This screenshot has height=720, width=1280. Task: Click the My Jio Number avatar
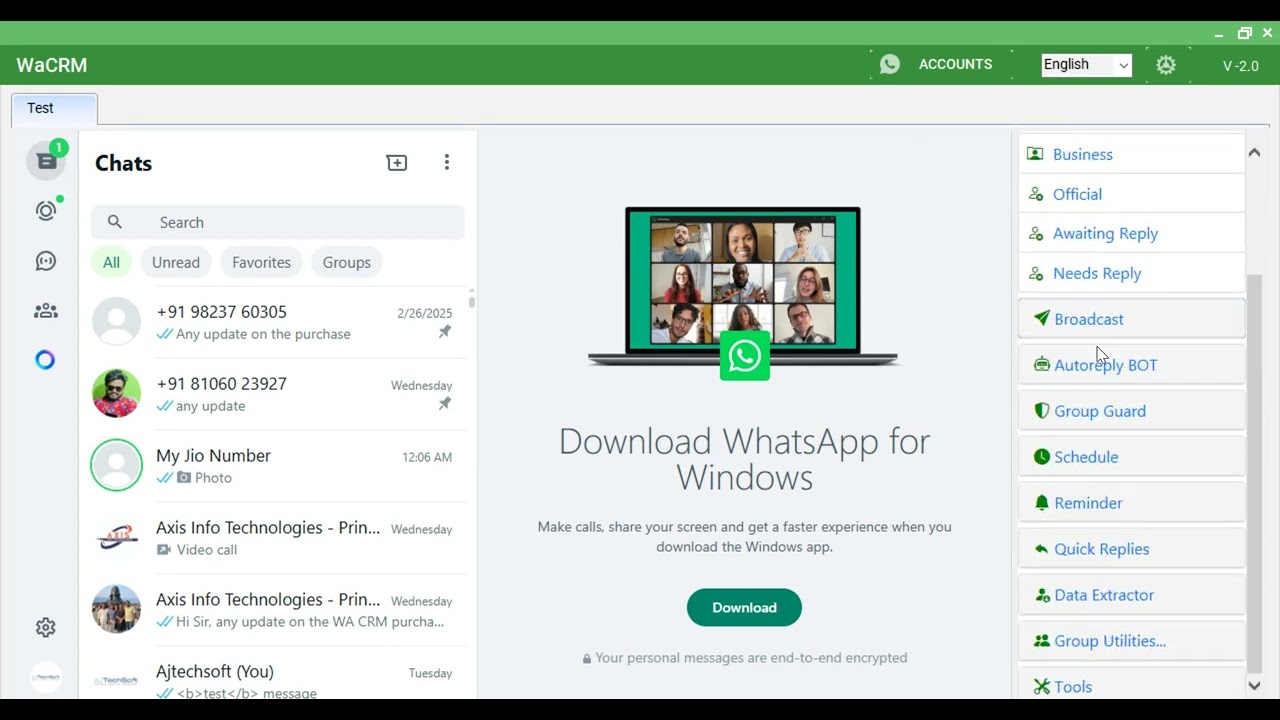click(x=117, y=465)
